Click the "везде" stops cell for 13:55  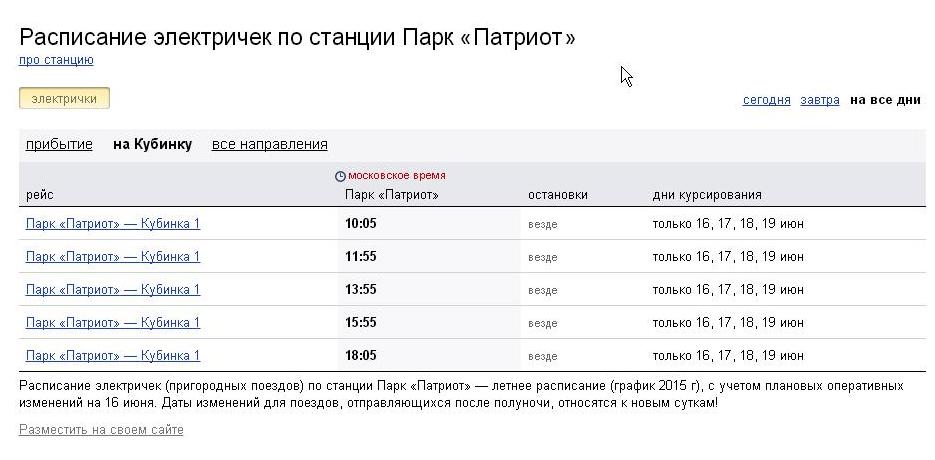click(x=542, y=291)
